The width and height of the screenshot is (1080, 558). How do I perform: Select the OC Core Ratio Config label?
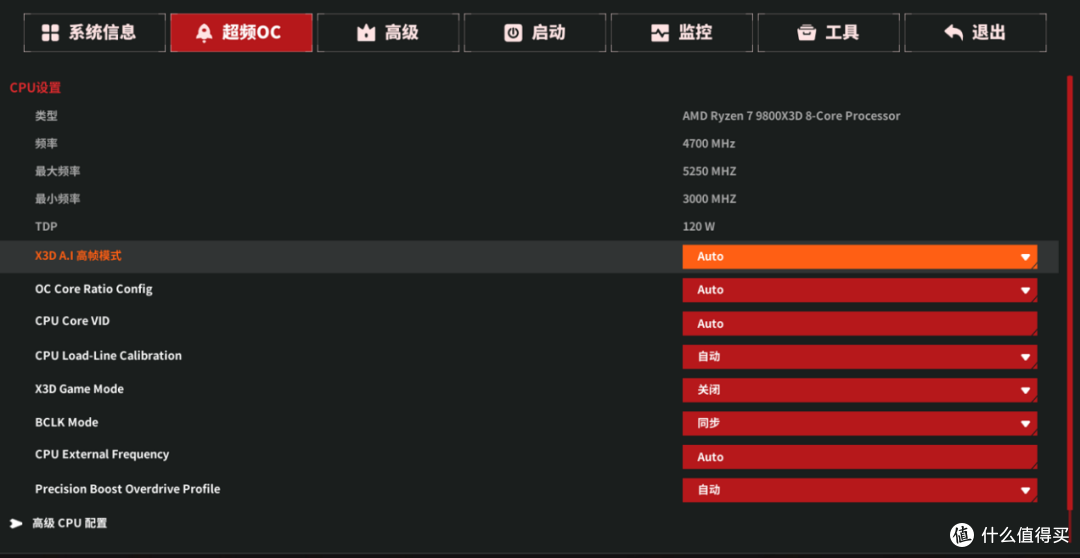[94, 289]
